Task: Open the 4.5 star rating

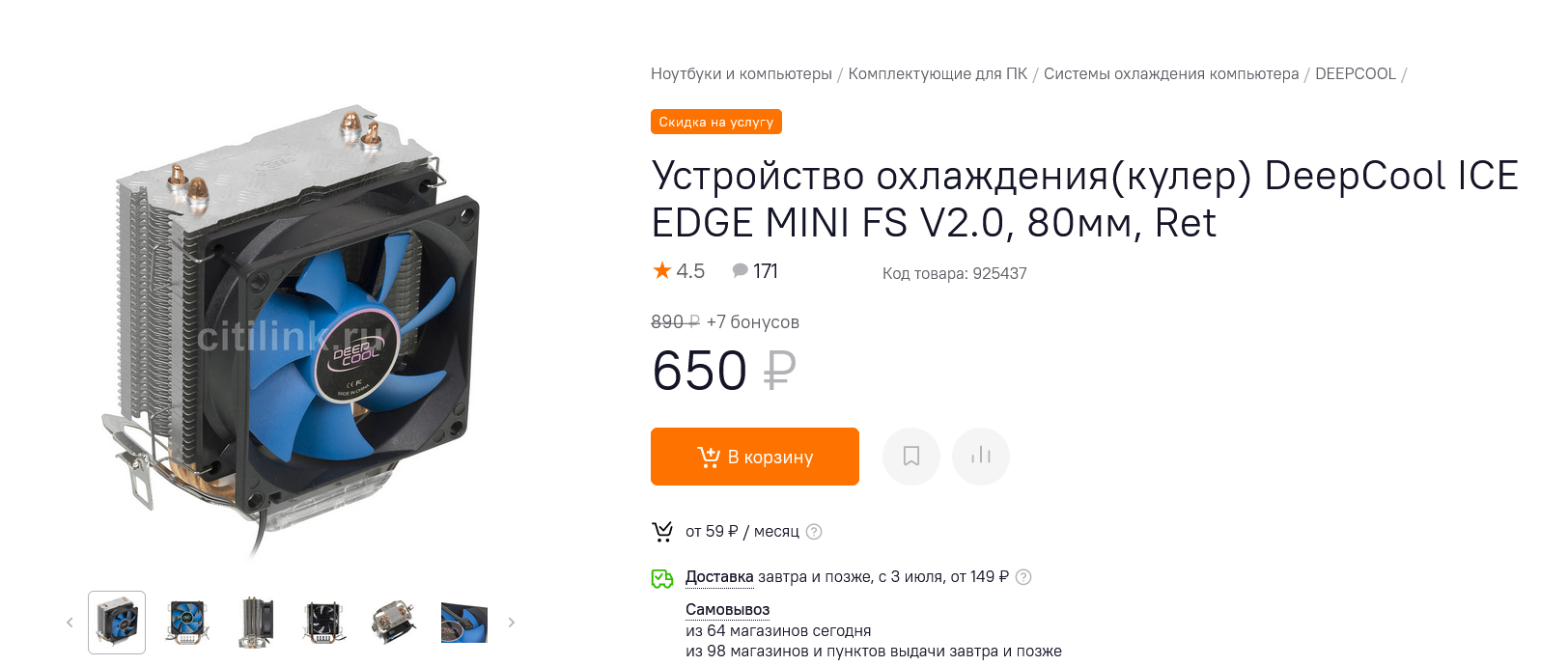Action: click(x=679, y=271)
